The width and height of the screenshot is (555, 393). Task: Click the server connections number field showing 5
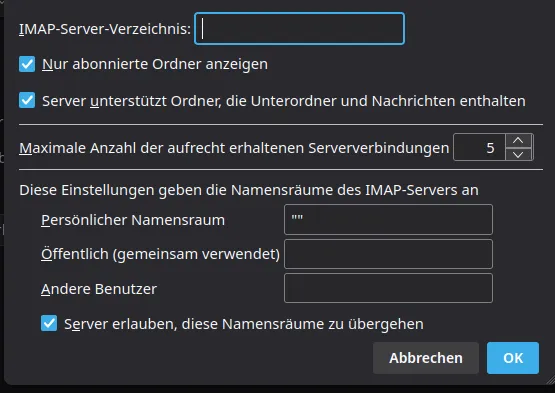(x=479, y=148)
